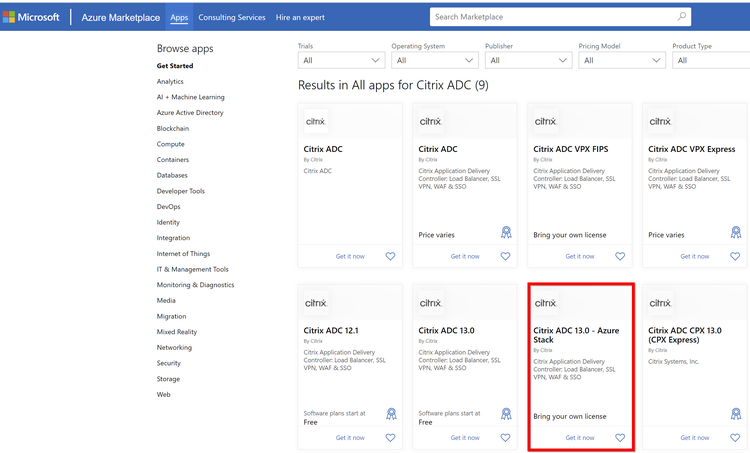Browse the Analytics category

click(170, 82)
